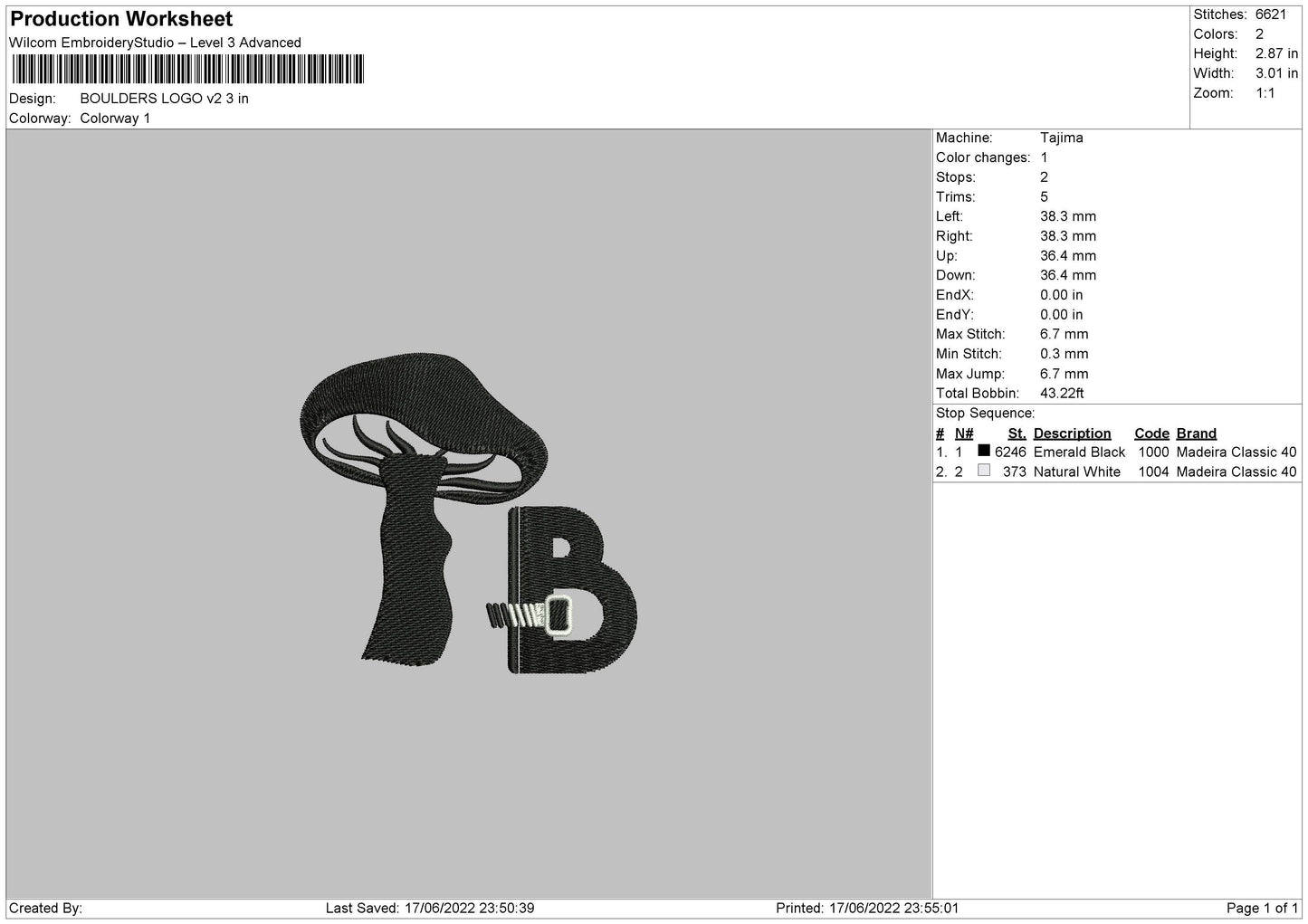Click the Left value '38.3 mm'
Viewport: 1308px width, 924px height.
click(x=1068, y=216)
